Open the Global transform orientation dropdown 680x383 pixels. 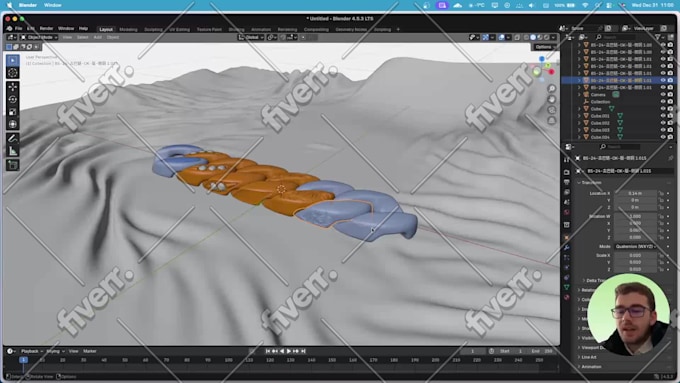pos(251,38)
